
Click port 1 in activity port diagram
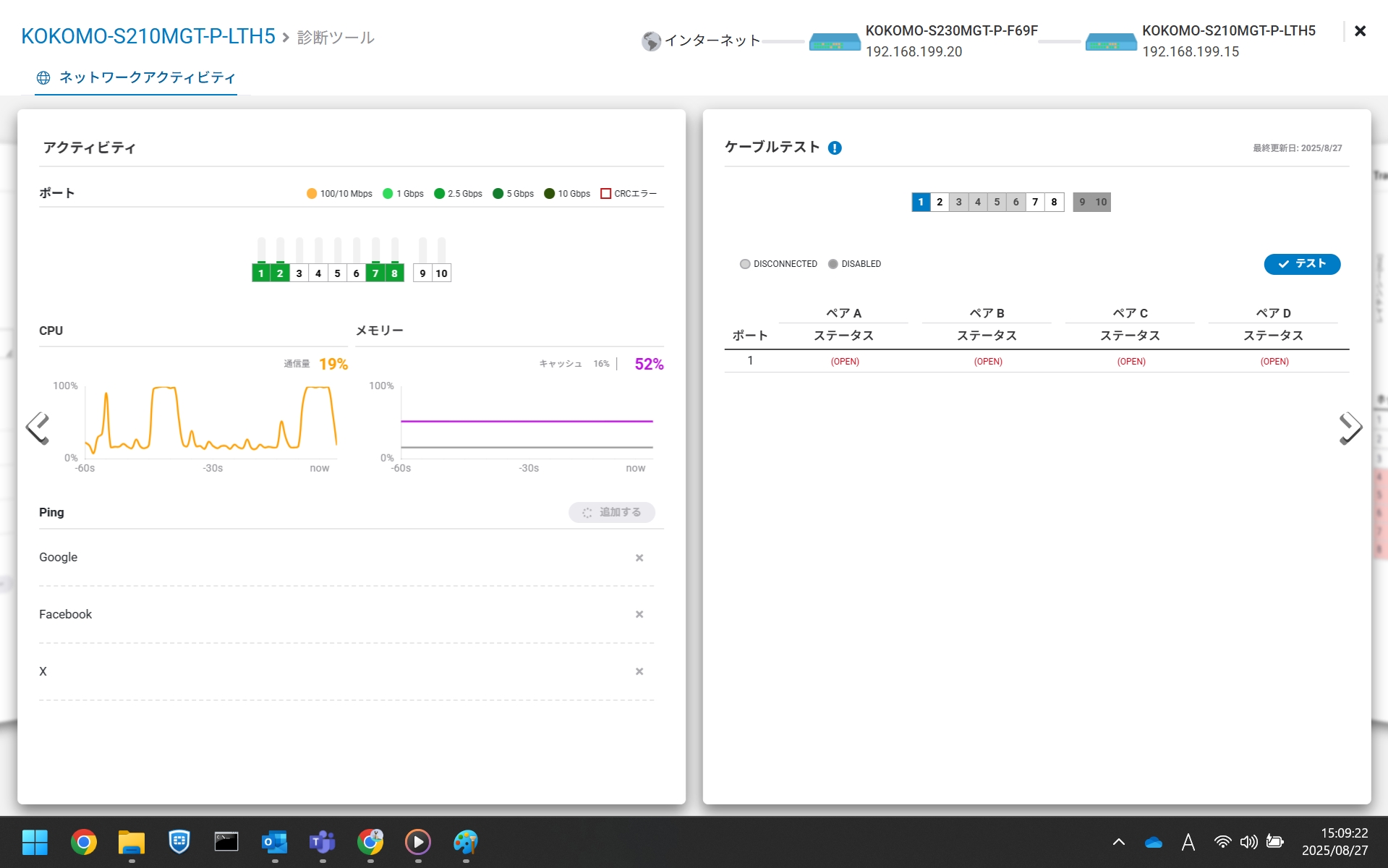(261, 273)
